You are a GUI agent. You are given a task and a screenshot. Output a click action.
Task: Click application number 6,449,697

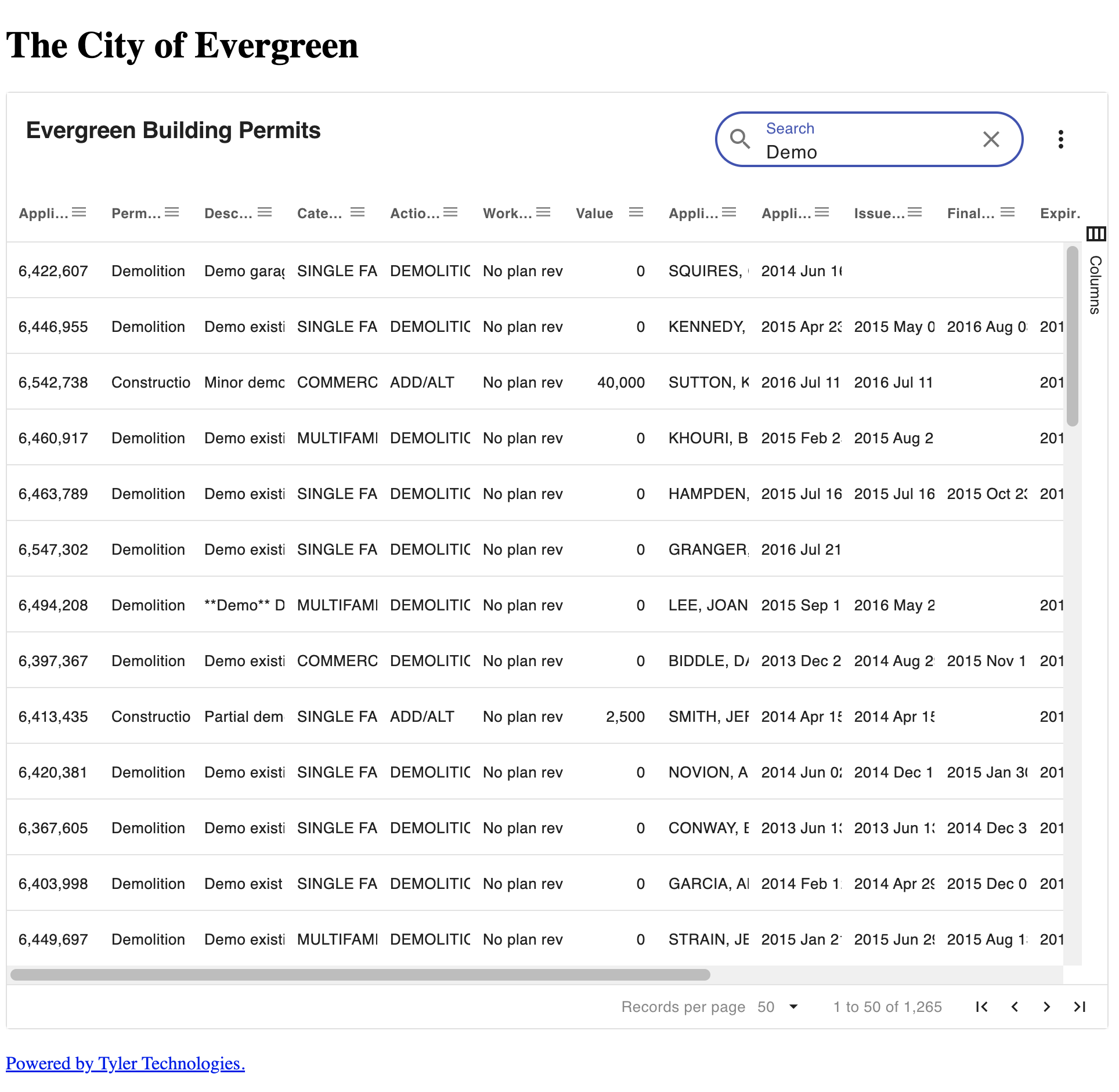(53, 939)
